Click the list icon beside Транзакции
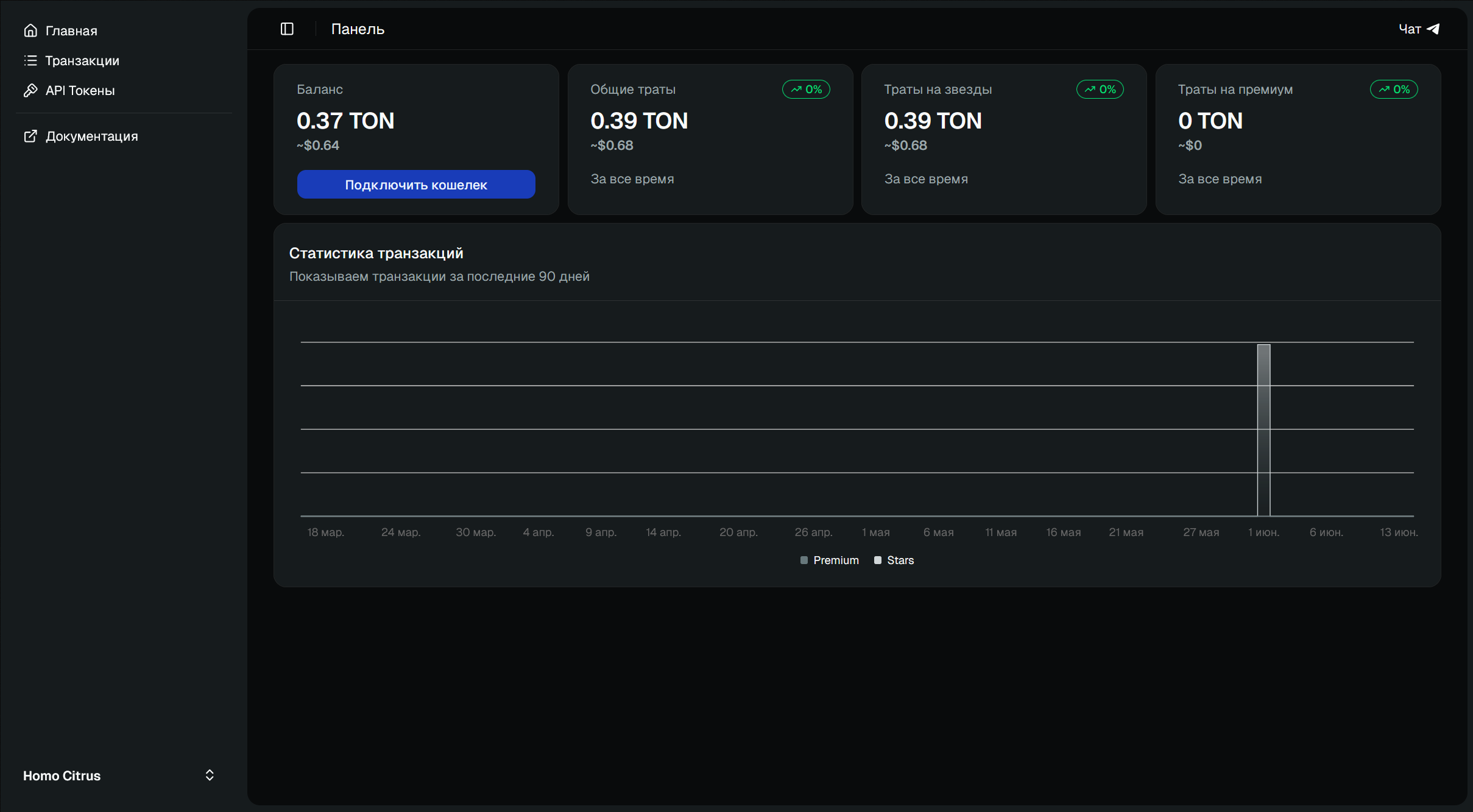 (x=30, y=60)
